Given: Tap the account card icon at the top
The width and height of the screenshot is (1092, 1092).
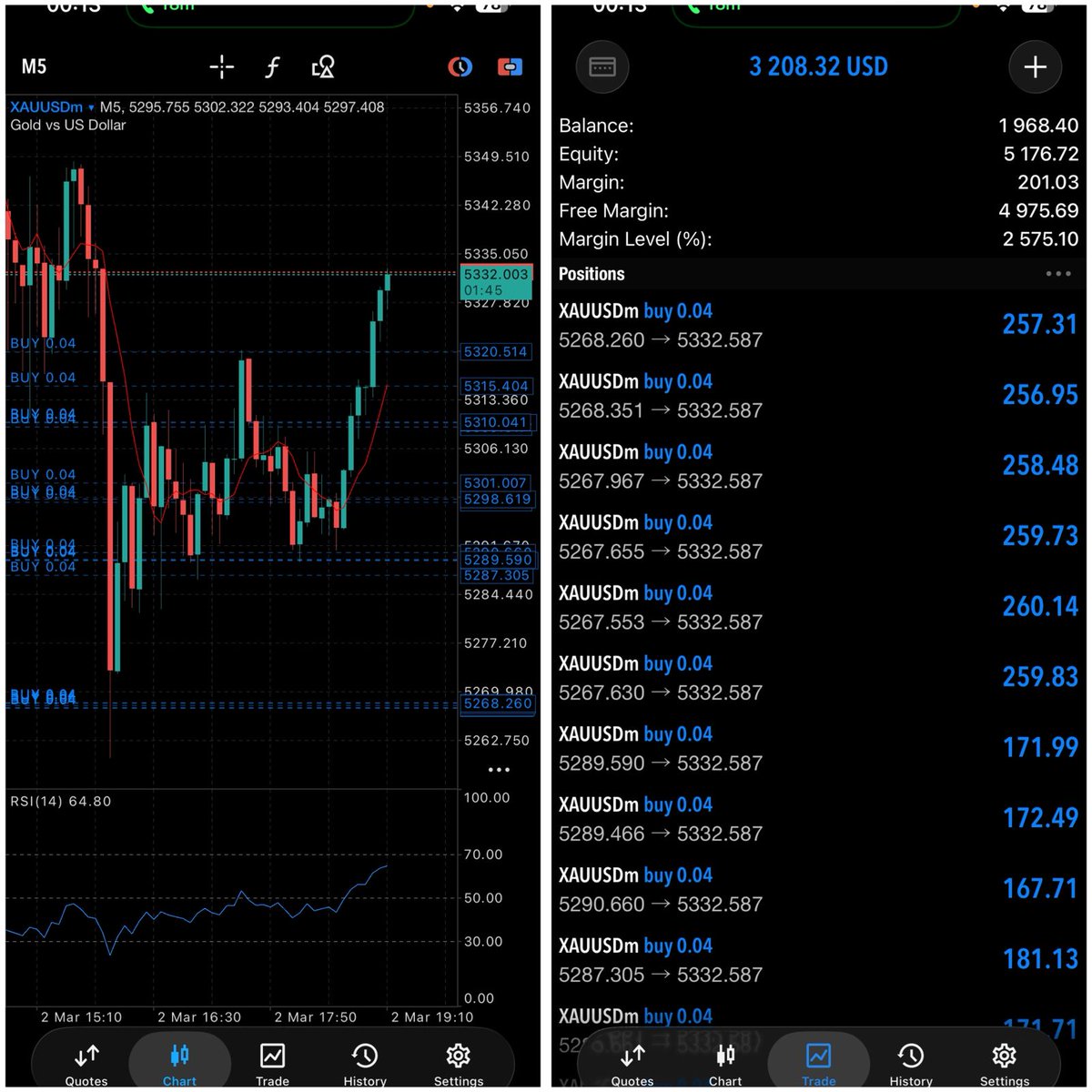Looking at the screenshot, I should click(602, 67).
